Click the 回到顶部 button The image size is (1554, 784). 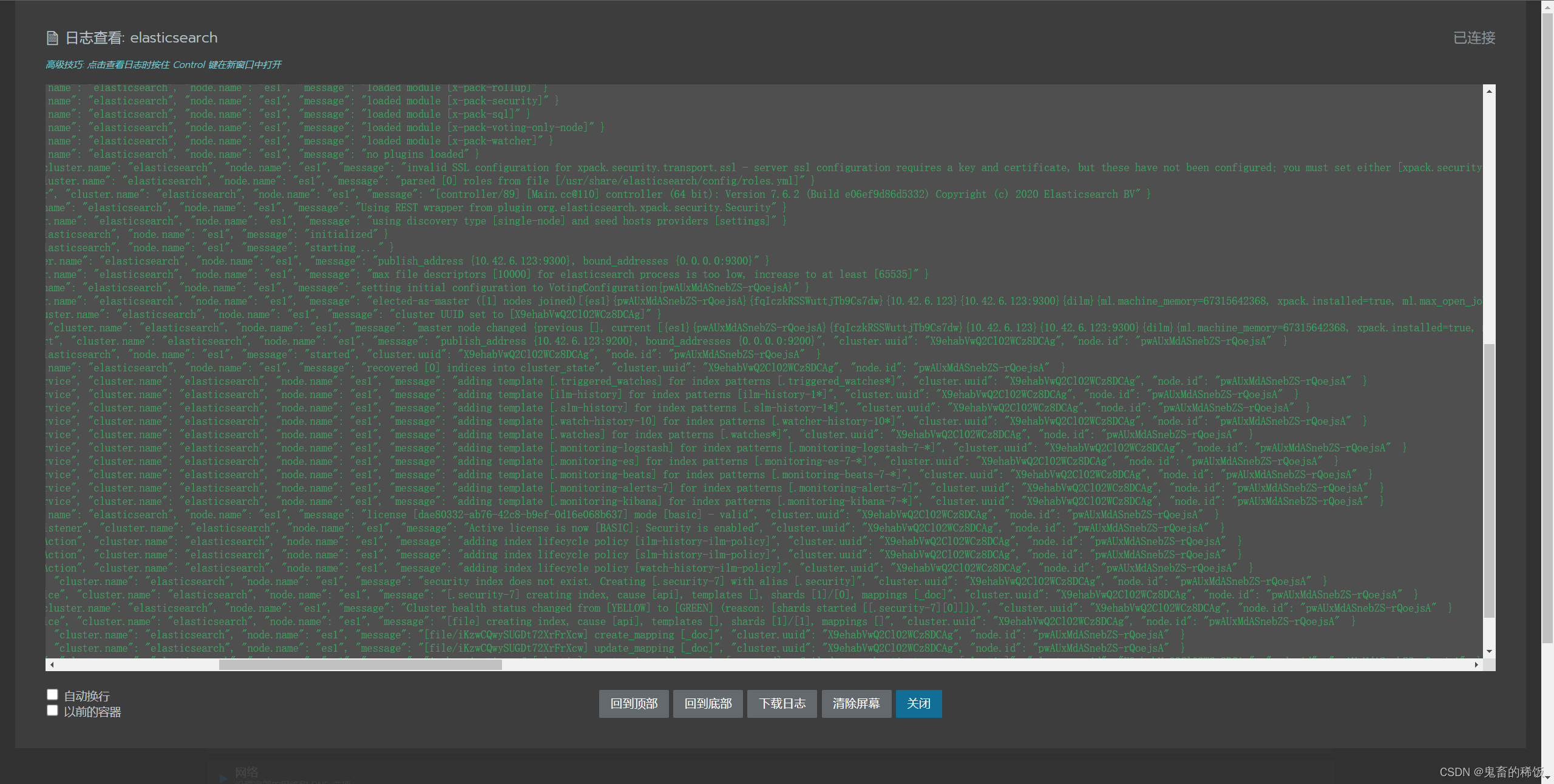coord(634,704)
